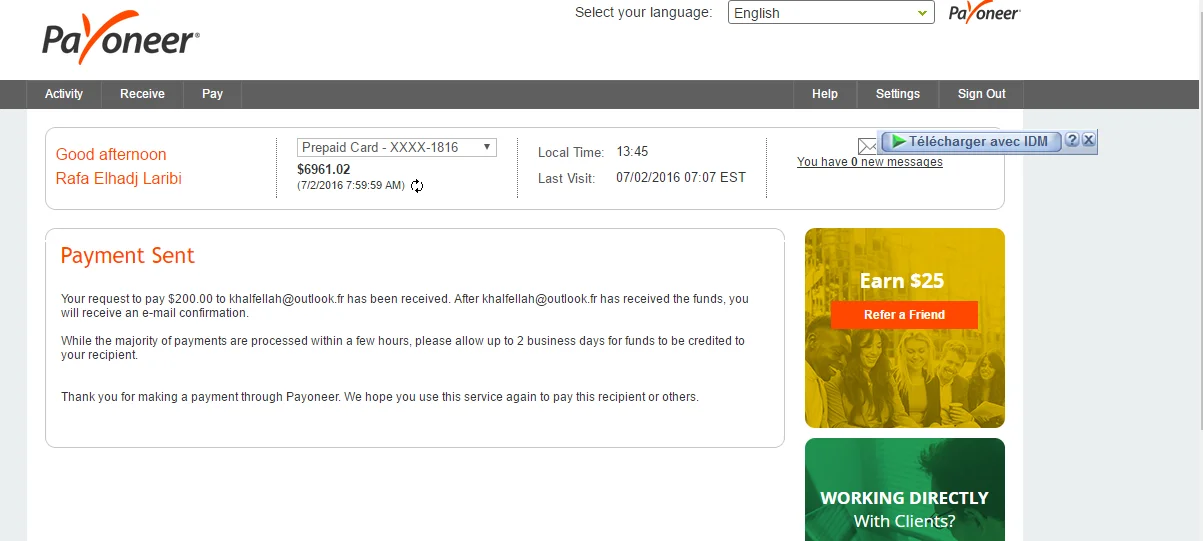Click the refresh balance icon
Screen dimensions: 1203x541
[x=417, y=186]
